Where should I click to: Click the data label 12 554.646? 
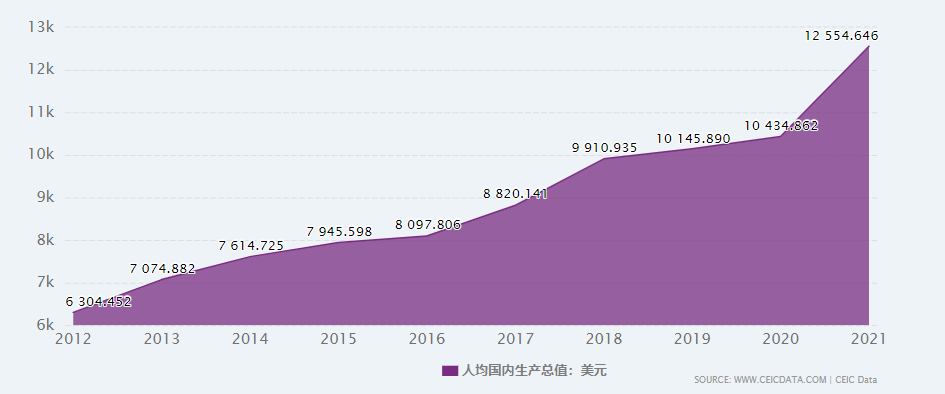point(841,36)
